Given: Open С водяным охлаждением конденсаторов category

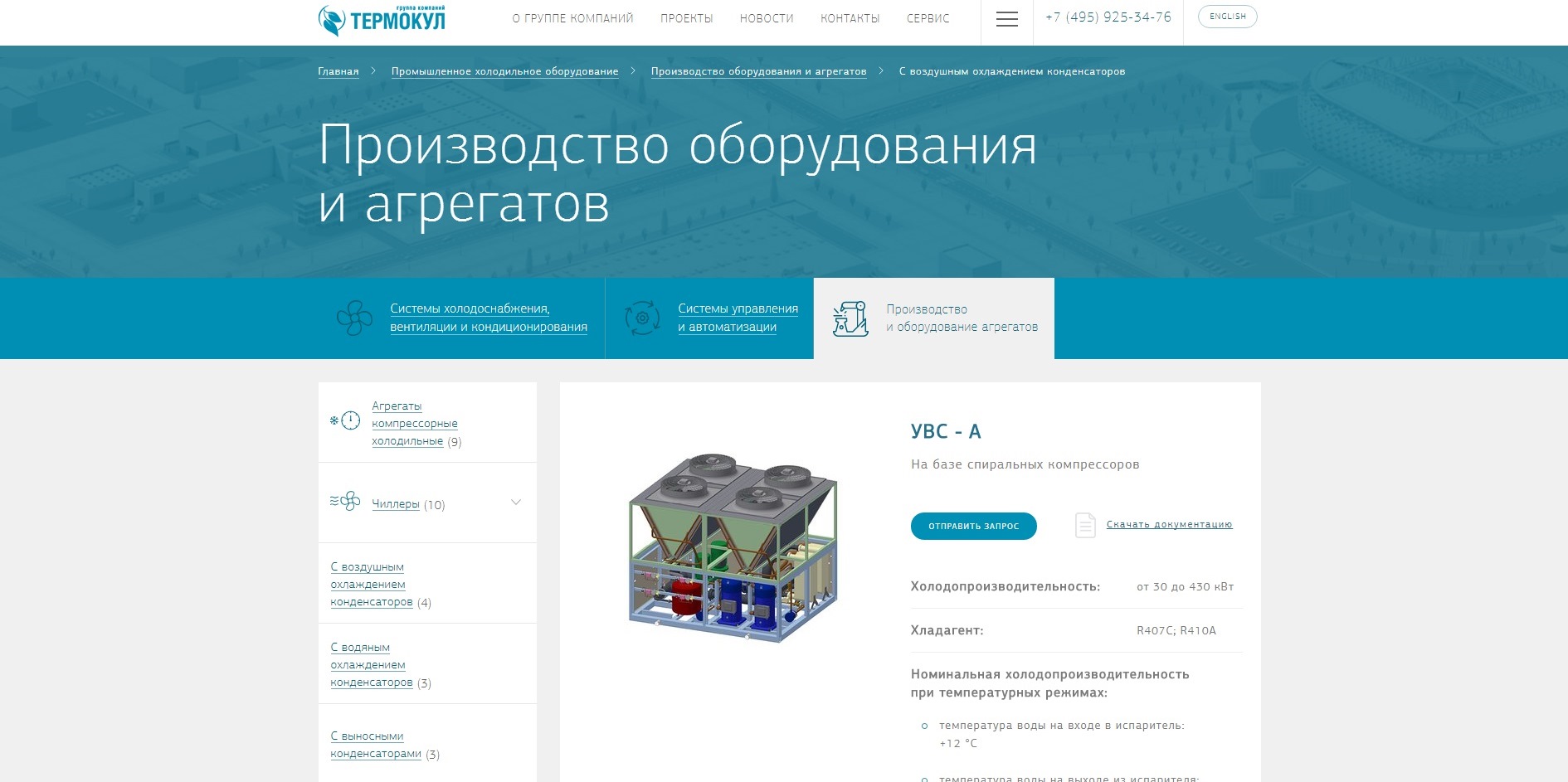Looking at the screenshot, I should (368, 664).
